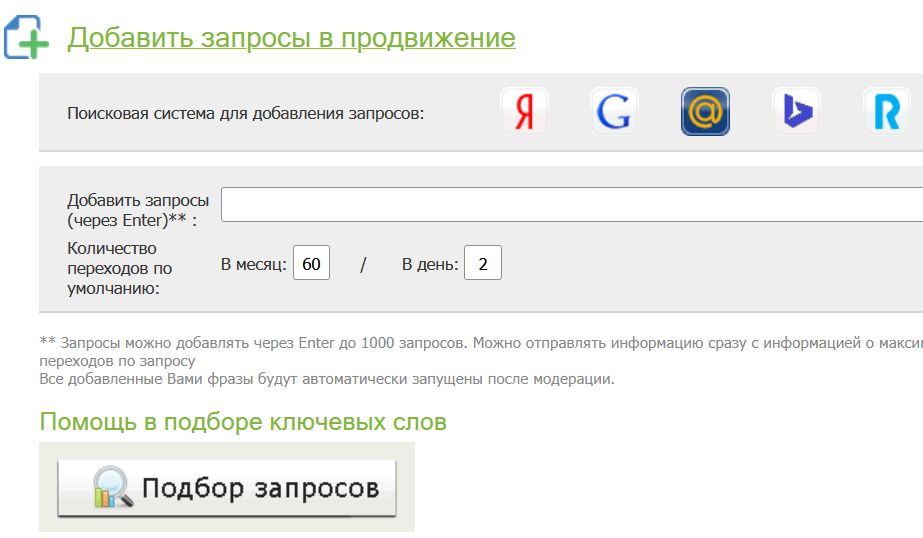The width and height of the screenshot is (923, 538).
Task: Click the В день: label
Action: click(430, 265)
